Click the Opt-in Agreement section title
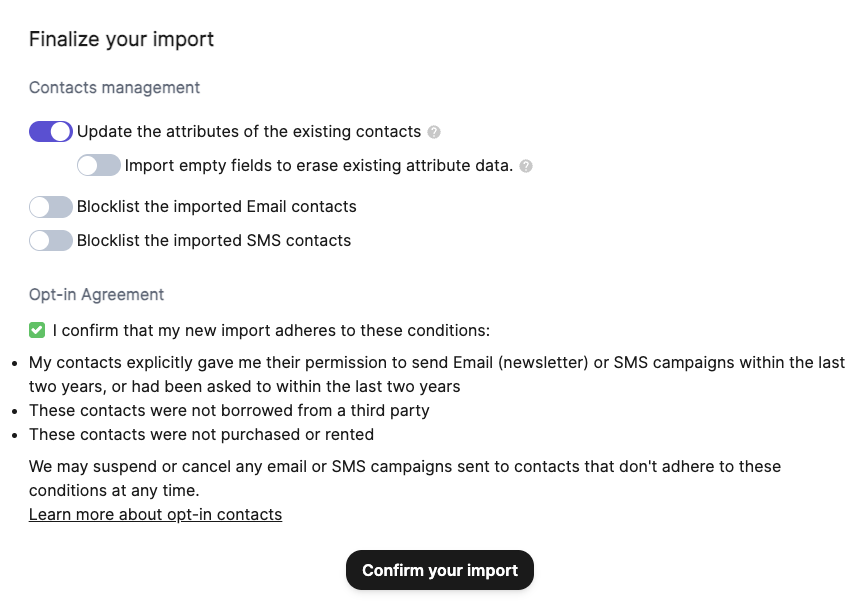 96,295
